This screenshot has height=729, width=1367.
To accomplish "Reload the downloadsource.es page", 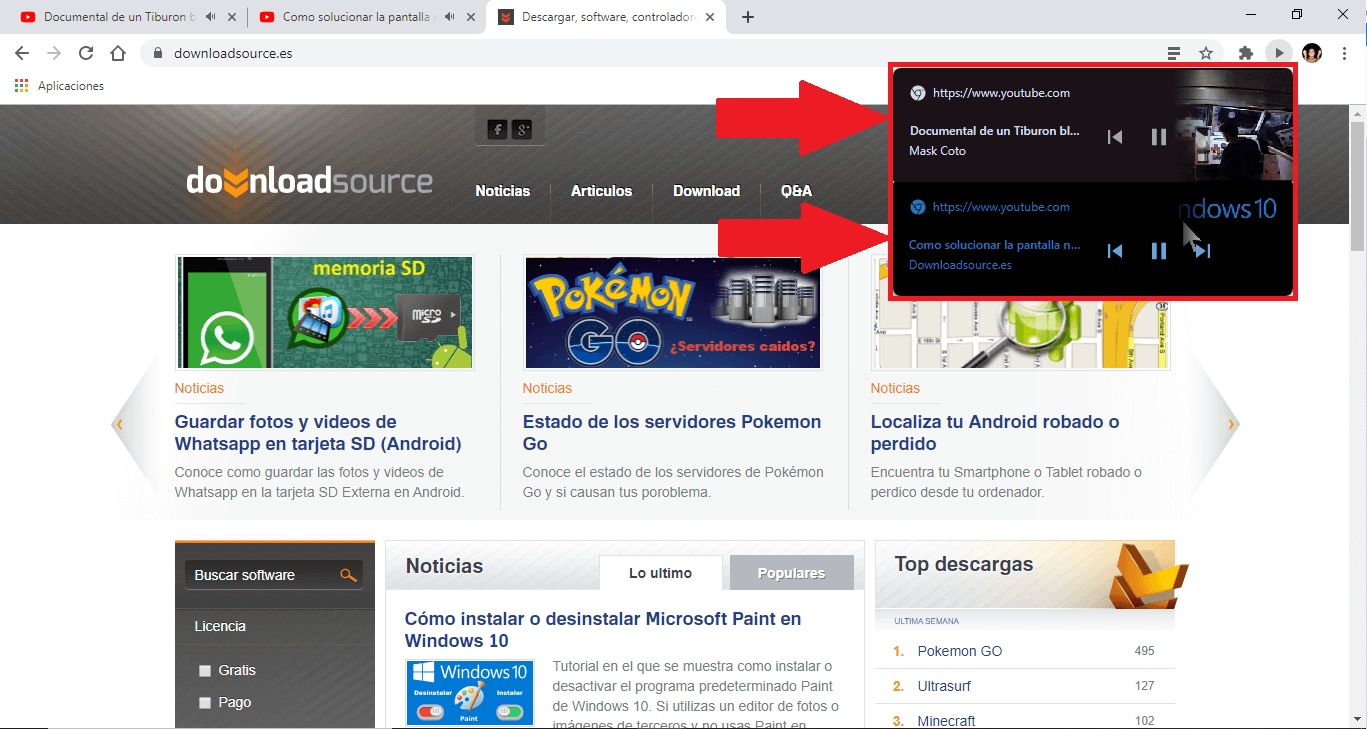I will pyautogui.click(x=86, y=53).
